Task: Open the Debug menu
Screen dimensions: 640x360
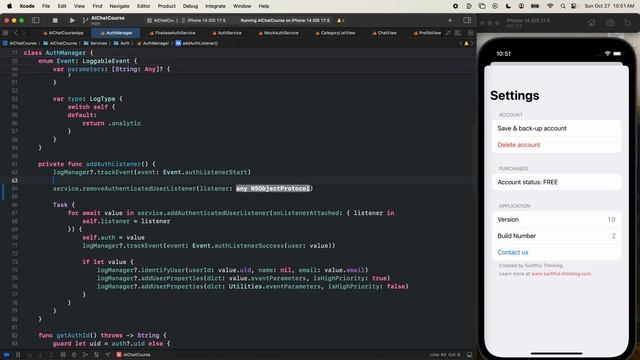Action: (190, 6)
